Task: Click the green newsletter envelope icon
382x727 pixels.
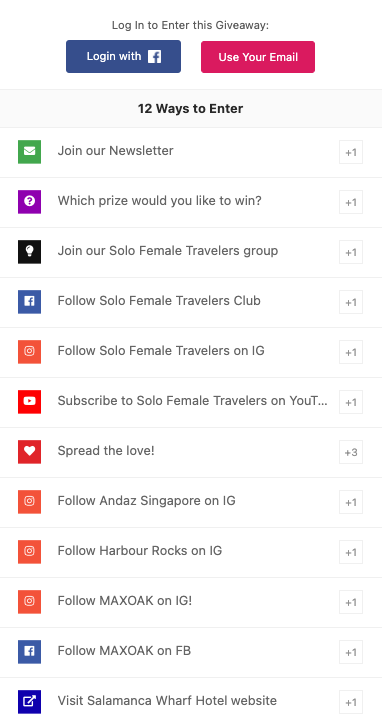Action: pos(29,152)
